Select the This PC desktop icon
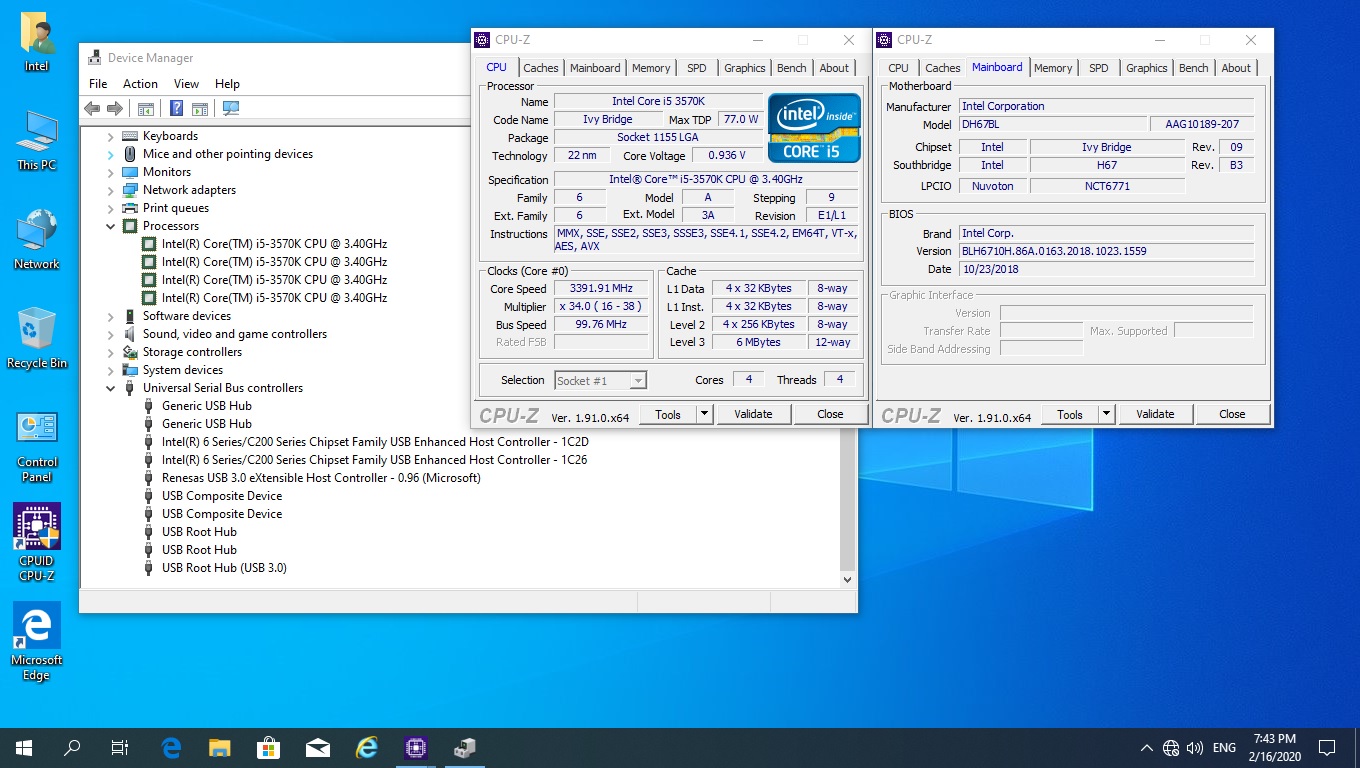Image resolution: width=1360 pixels, height=768 pixels. [x=37, y=140]
